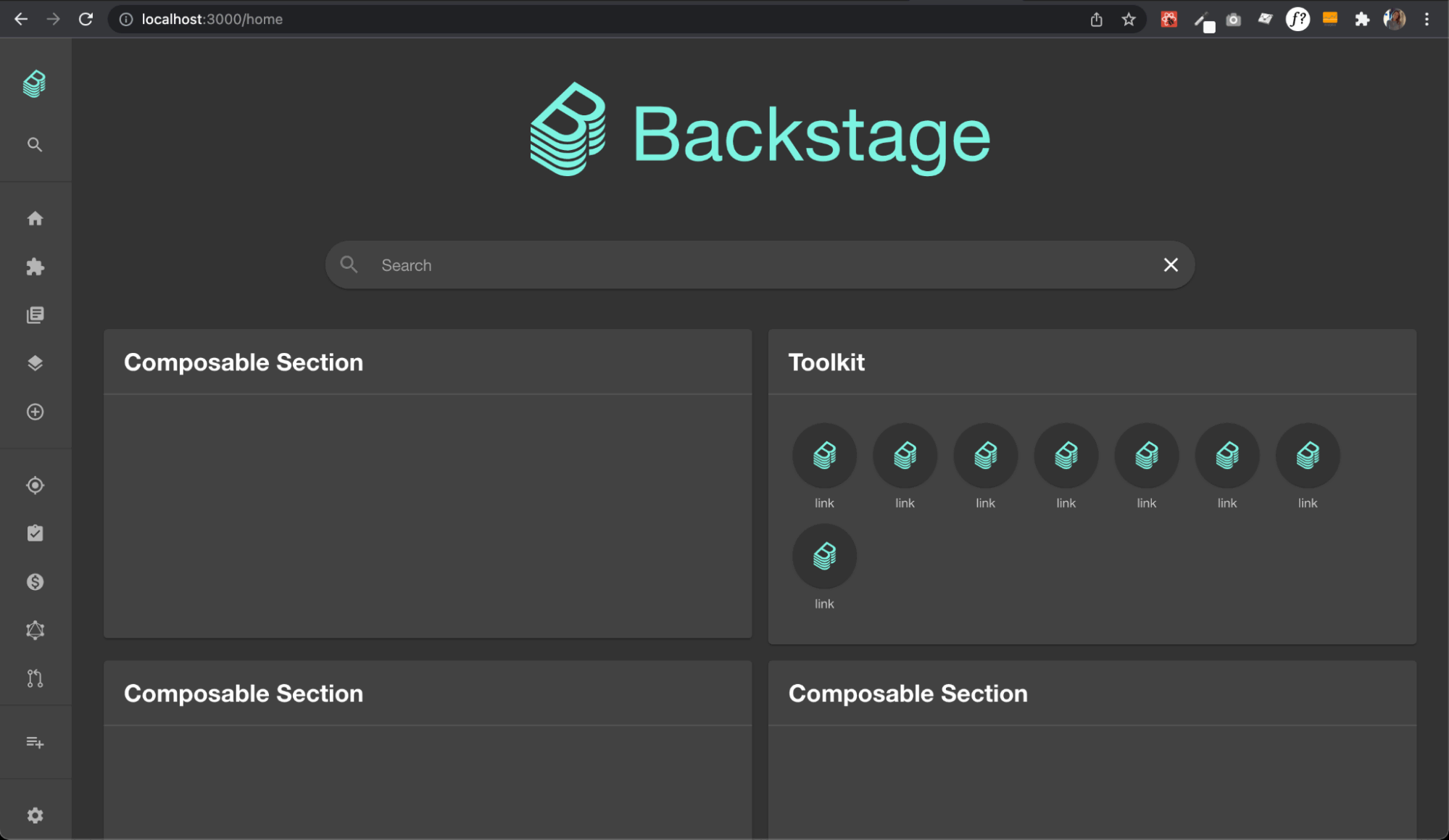
Task: Click the bookmark star in the address bar
Action: 1128,19
